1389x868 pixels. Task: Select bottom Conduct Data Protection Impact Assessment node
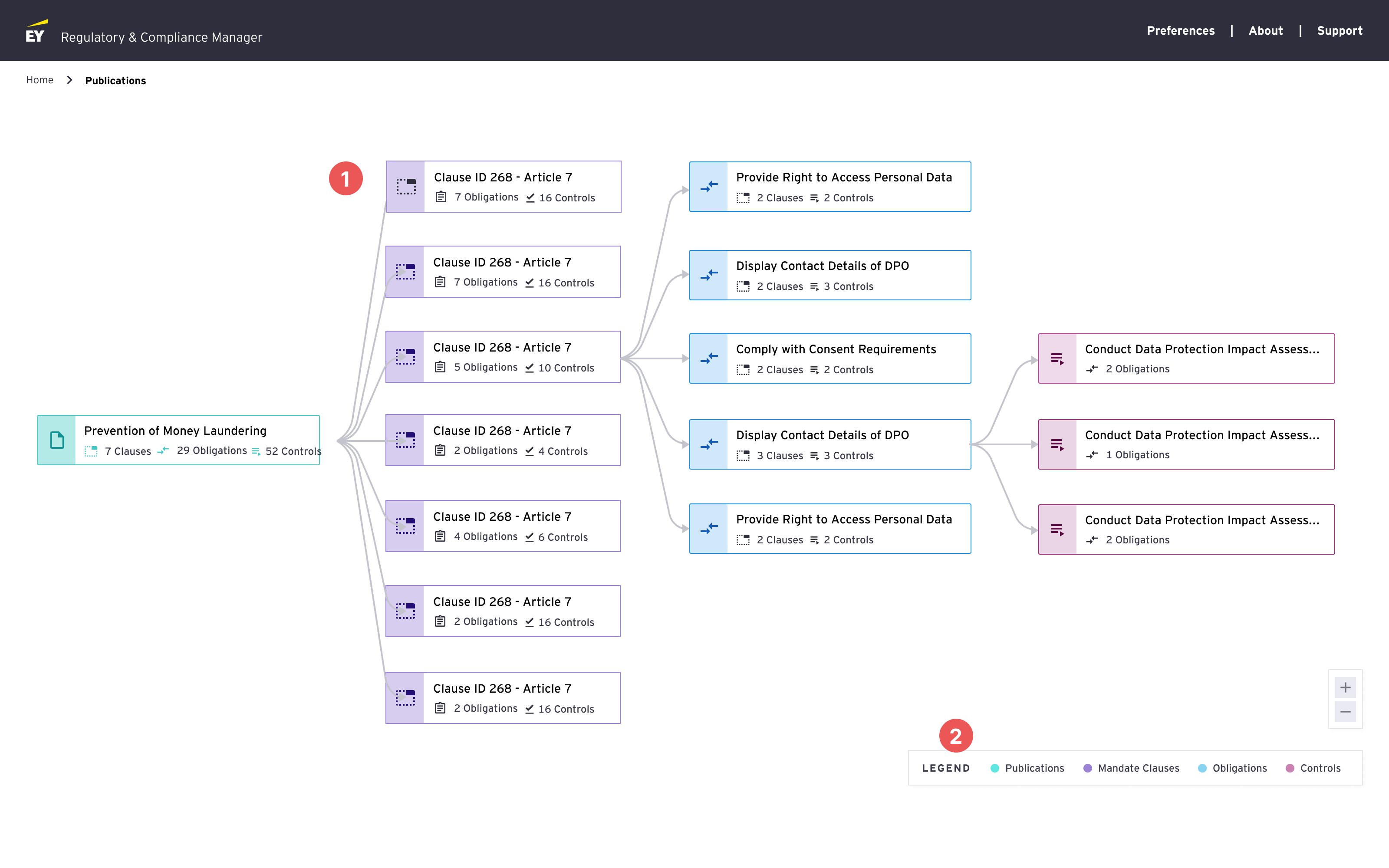[x=1186, y=529]
